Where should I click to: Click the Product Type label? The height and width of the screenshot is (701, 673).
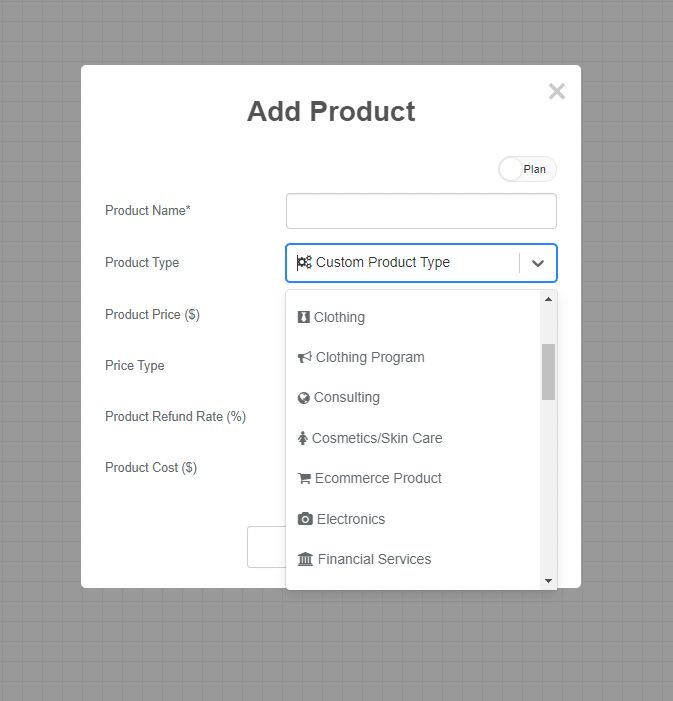tap(142, 263)
